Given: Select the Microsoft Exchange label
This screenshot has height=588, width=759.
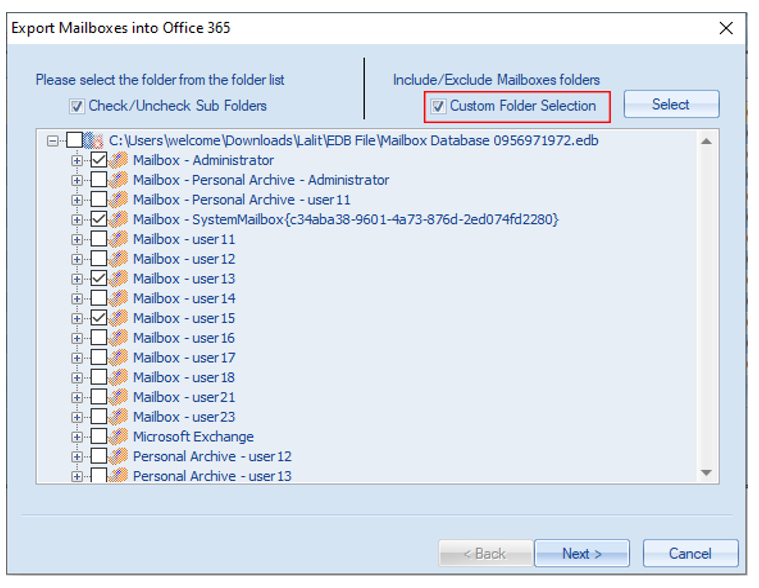Looking at the screenshot, I should [193, 437].
